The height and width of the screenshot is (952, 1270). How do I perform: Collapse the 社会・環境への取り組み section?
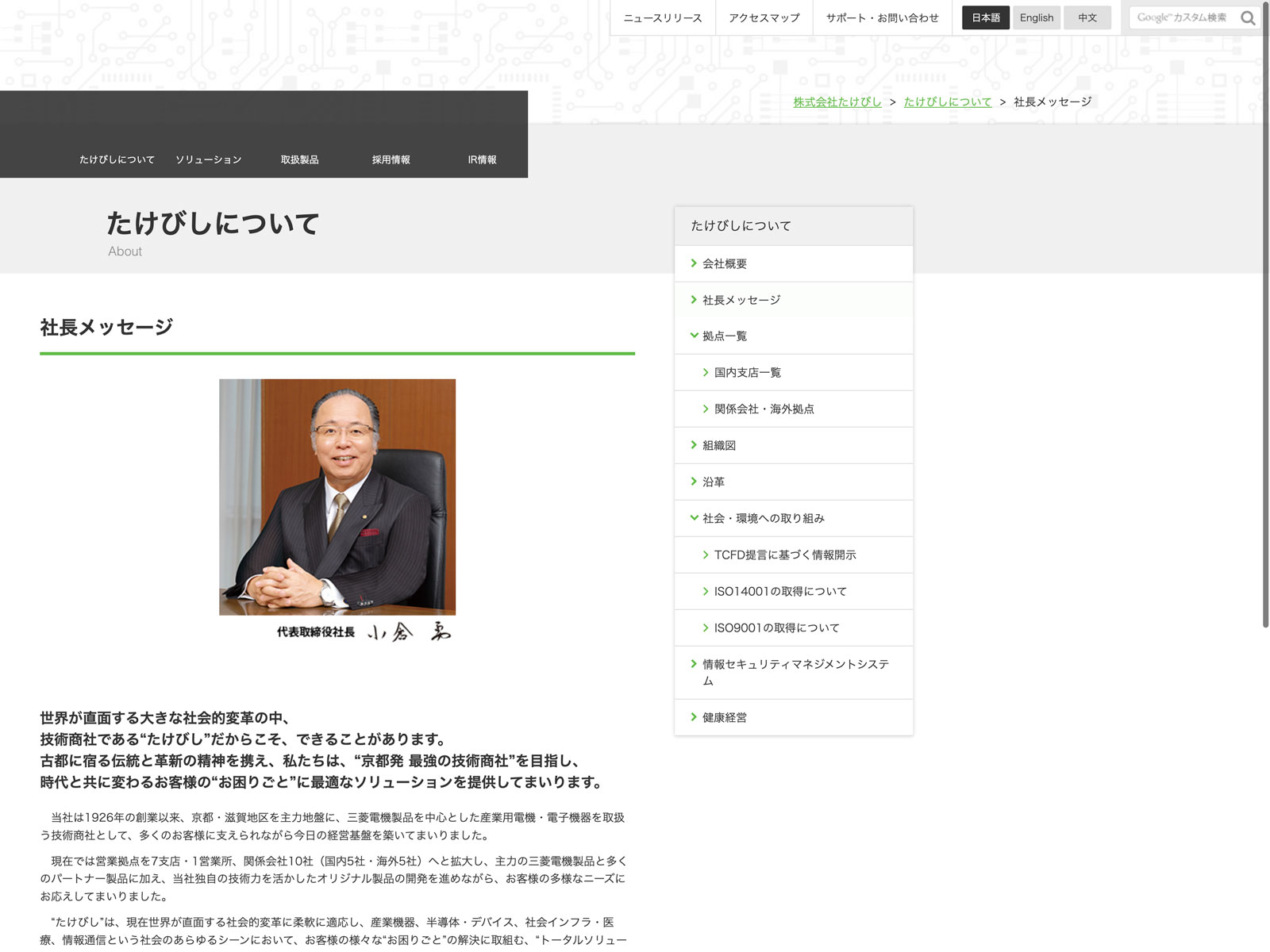point(694,518)
